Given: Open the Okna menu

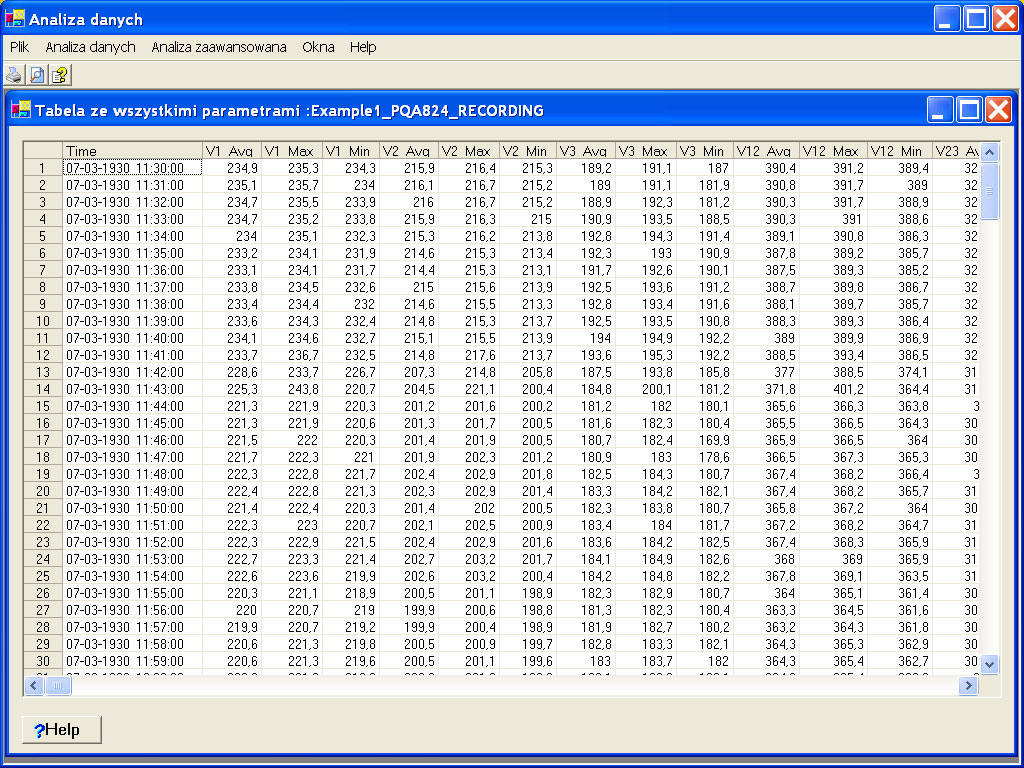Looking at the screenshot, I should [x=318, y=47].
